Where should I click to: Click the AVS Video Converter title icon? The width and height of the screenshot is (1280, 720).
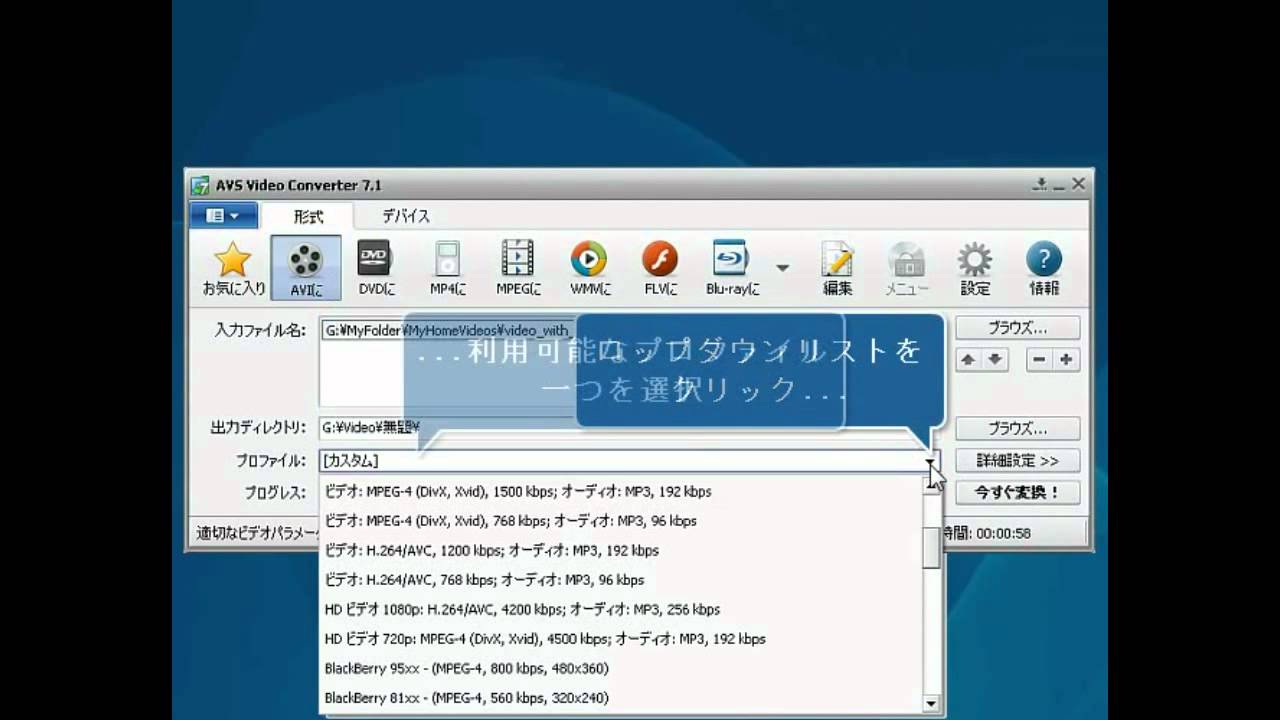pos(201,185)
